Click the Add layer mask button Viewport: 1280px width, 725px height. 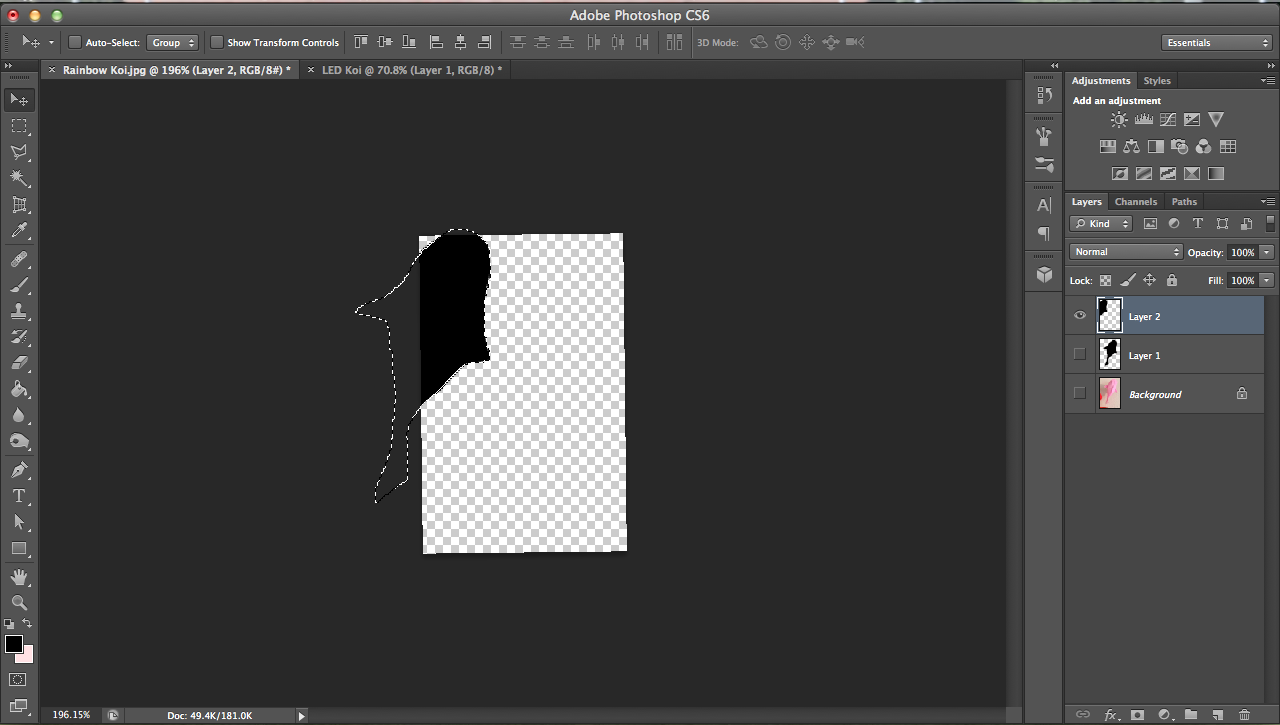pos(1136,715)
